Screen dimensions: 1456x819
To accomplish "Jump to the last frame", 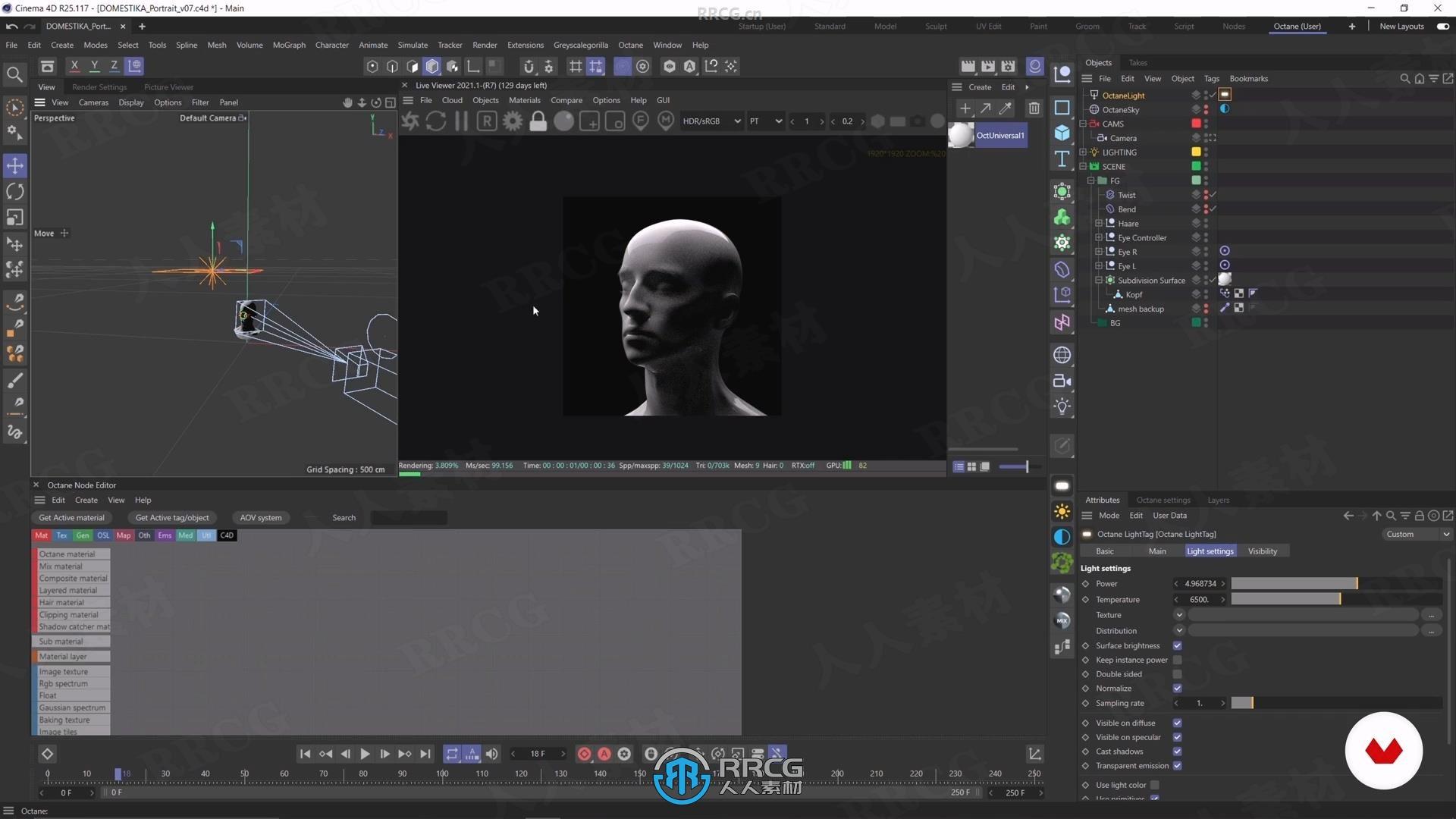I will point(425,754).
